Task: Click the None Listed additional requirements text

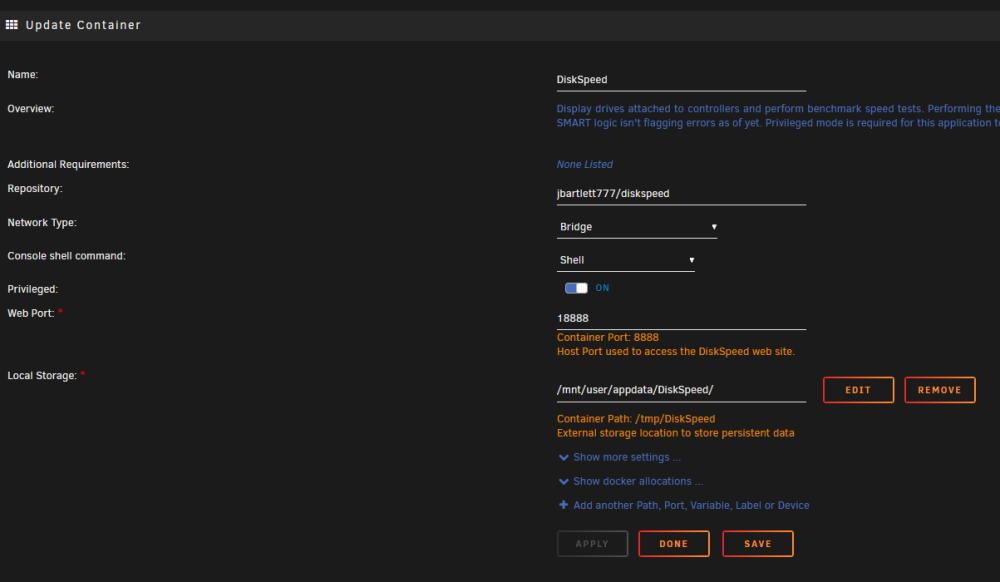Action: (584, 164)
